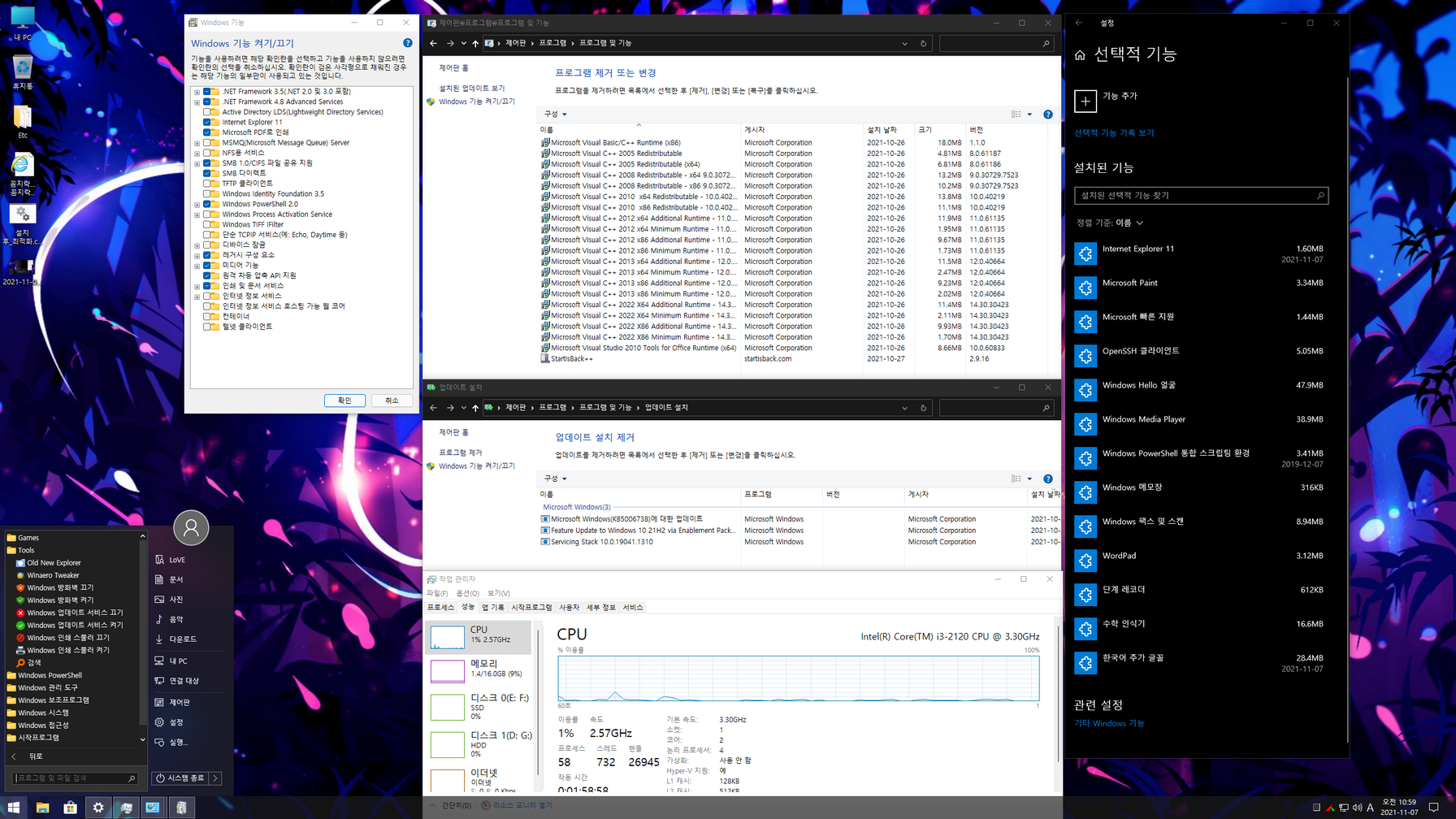Toggle Microsoft PDF로 인쇄 checkbox
The height and width of the screenshot is (819, 1456).
[206, 132]
